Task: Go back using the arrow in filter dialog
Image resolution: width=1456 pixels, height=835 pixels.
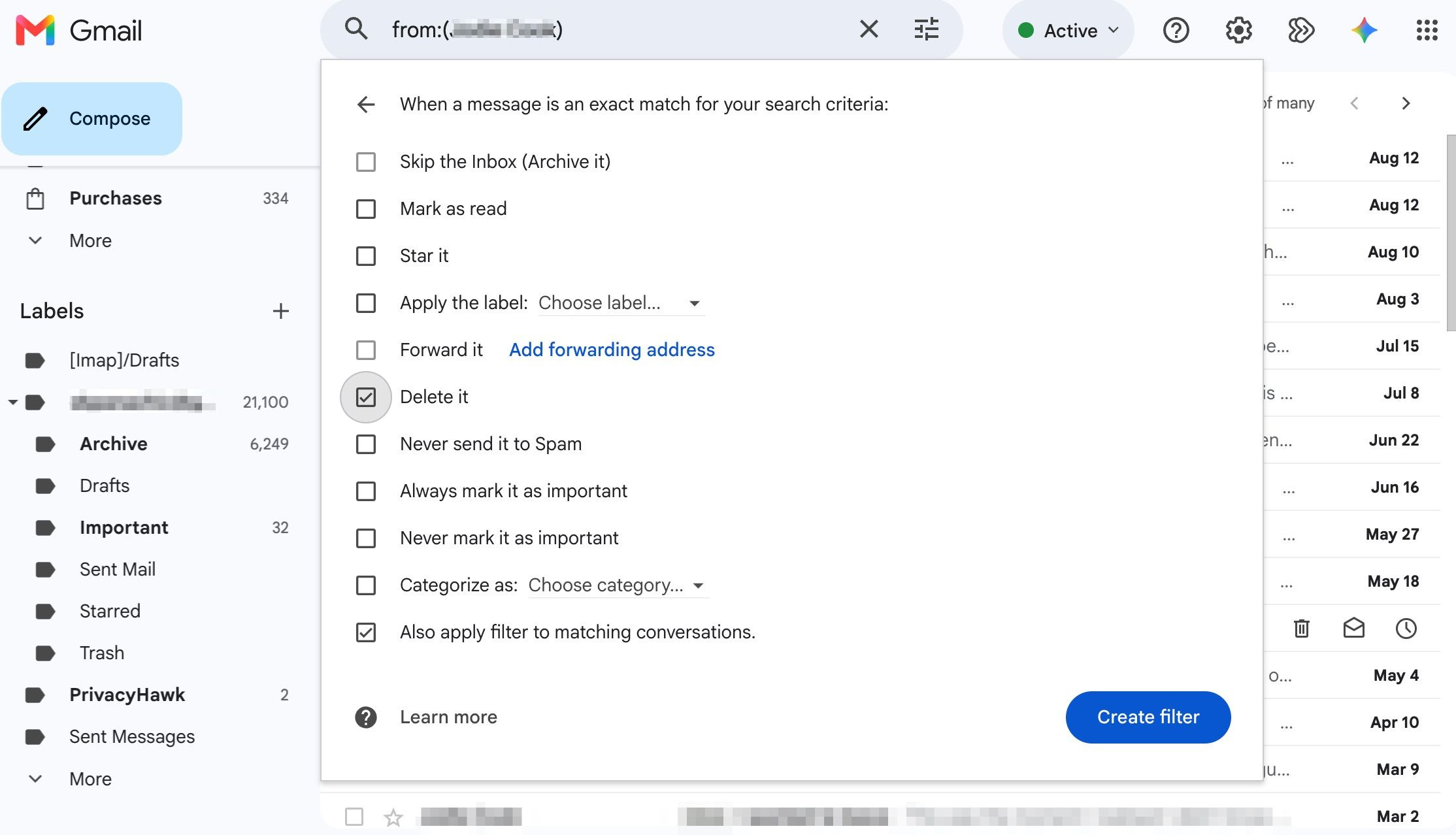Action: pos(366,104)
